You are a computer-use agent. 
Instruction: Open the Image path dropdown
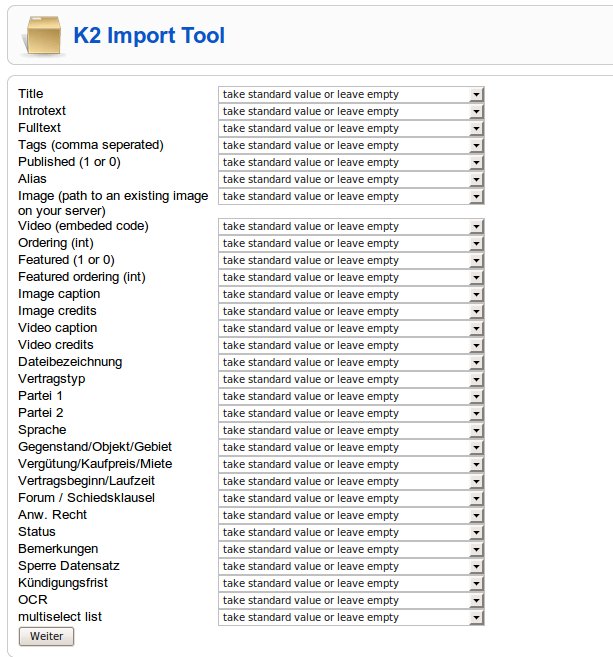point(351,197)
